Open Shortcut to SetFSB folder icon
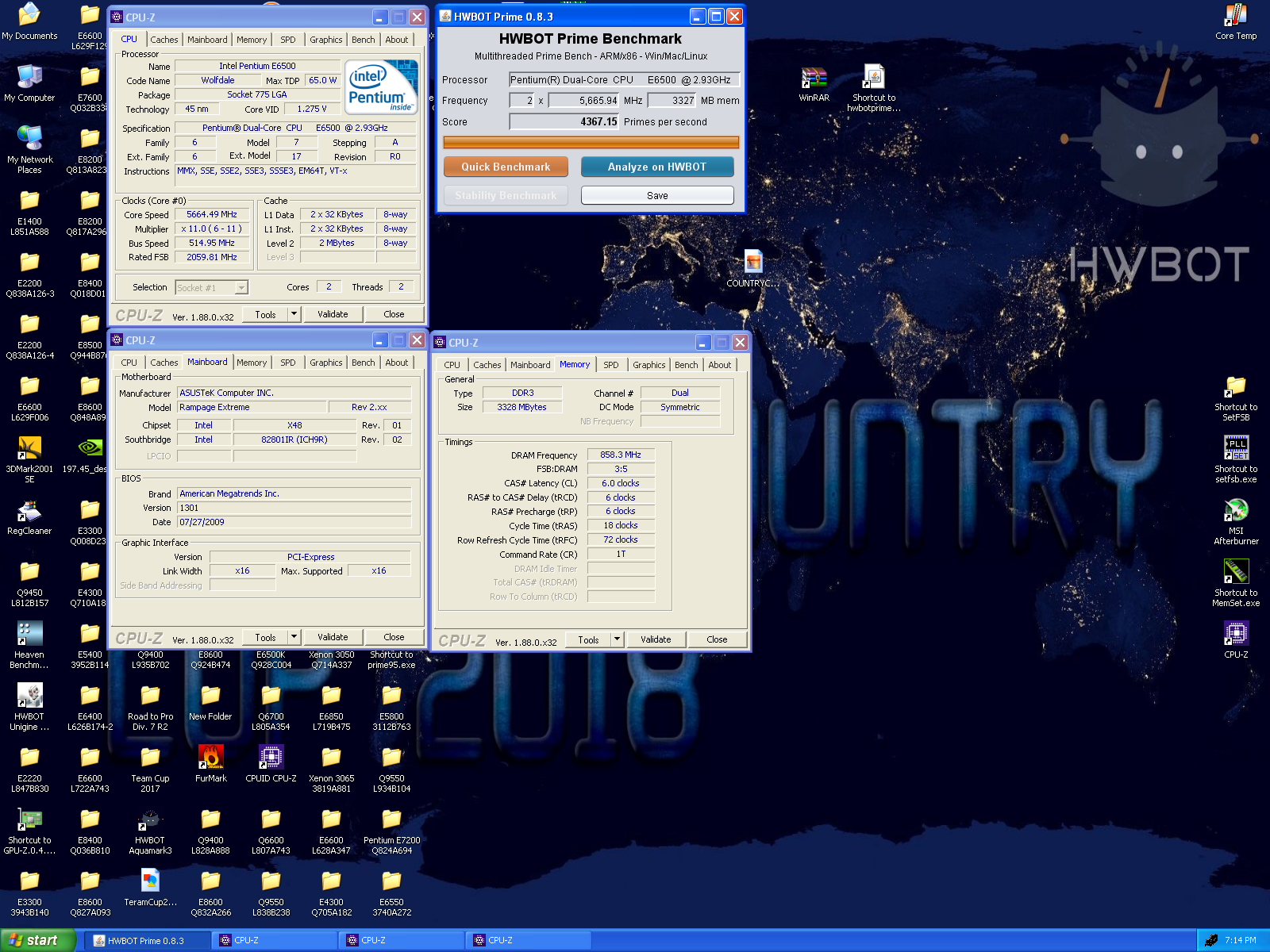Viewport: 1270px width, 952px height. 1236,398
